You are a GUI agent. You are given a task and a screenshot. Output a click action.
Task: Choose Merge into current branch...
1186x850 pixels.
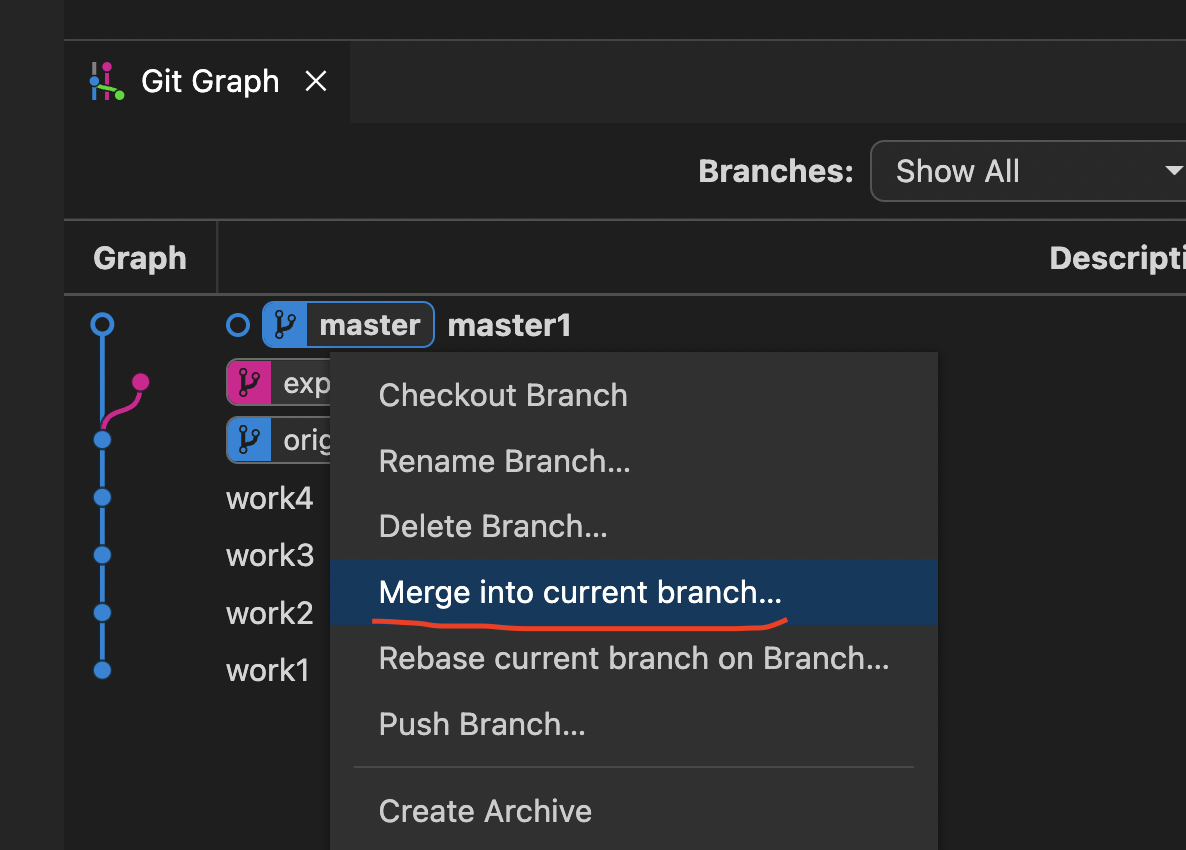click(634, 592)
